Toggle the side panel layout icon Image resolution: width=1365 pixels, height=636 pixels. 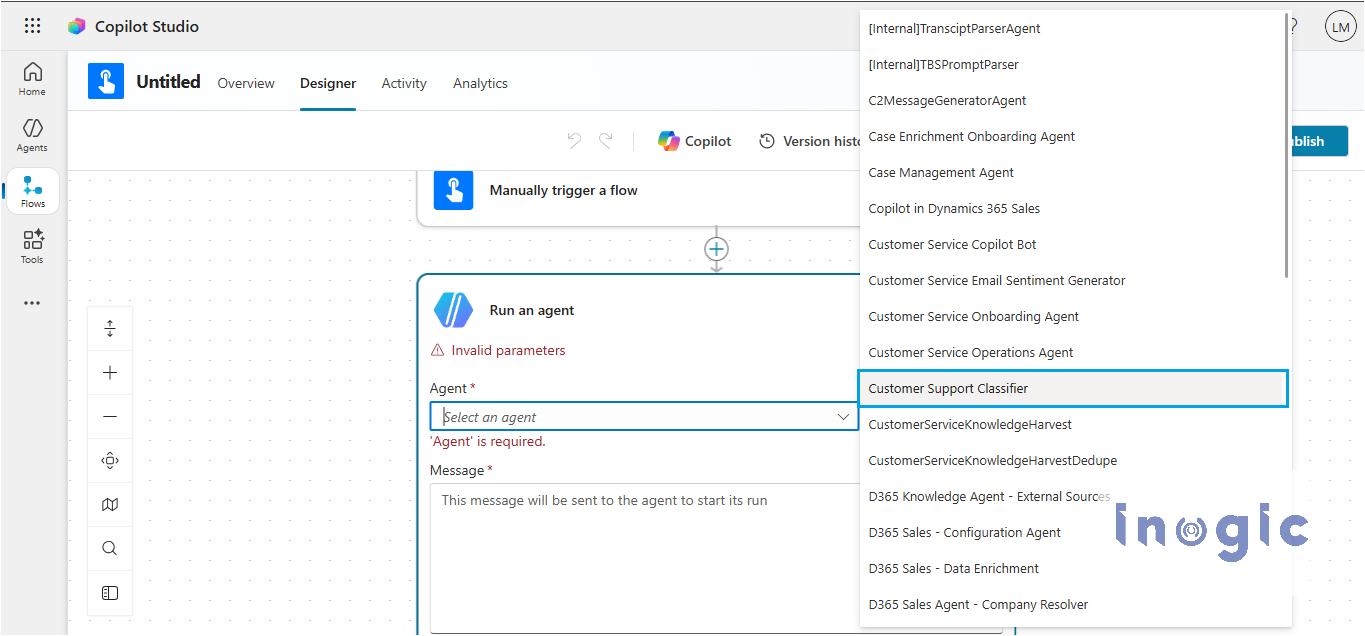click(110, 593)
